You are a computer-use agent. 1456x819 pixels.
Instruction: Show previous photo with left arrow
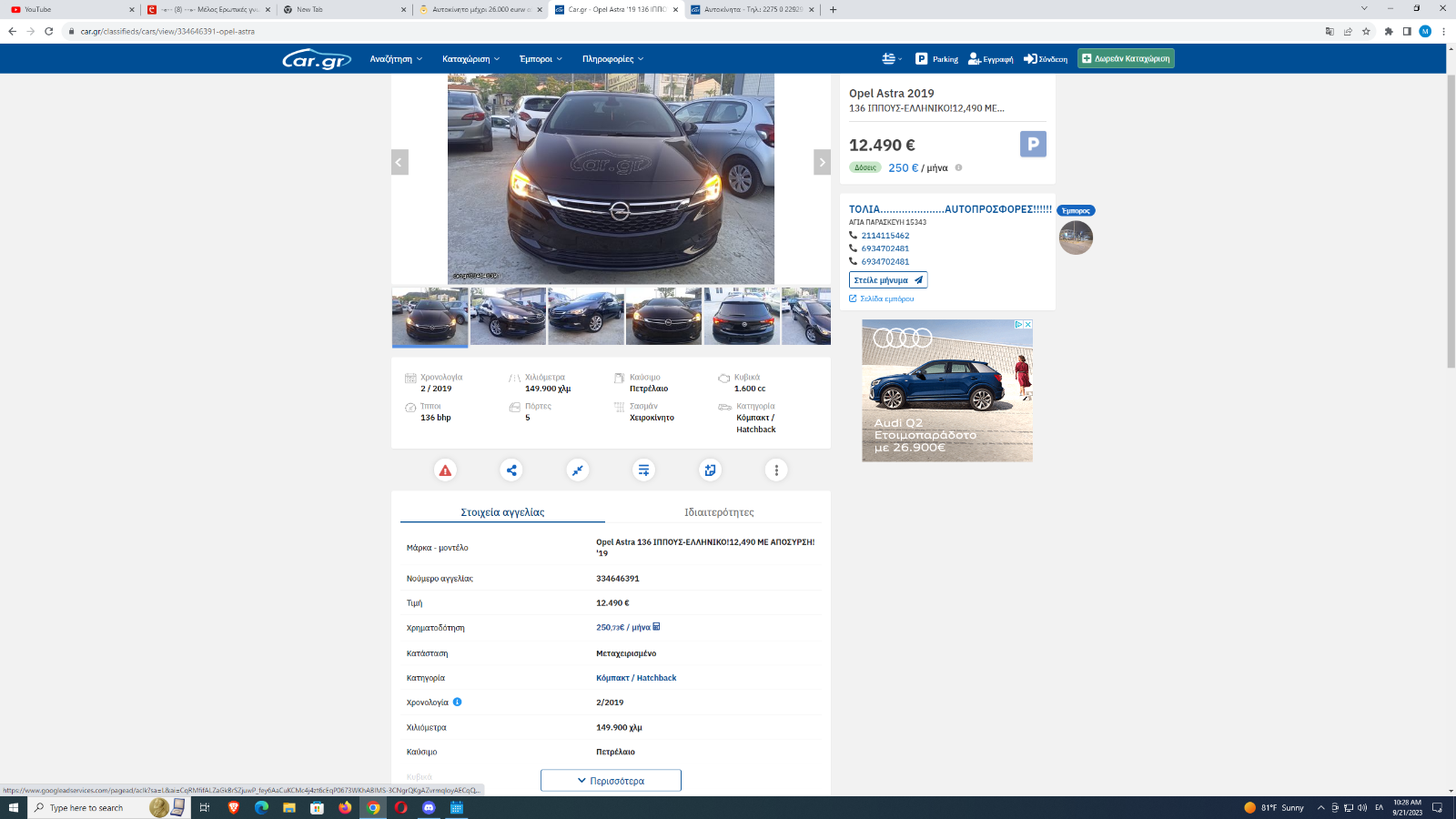[399, 162]
